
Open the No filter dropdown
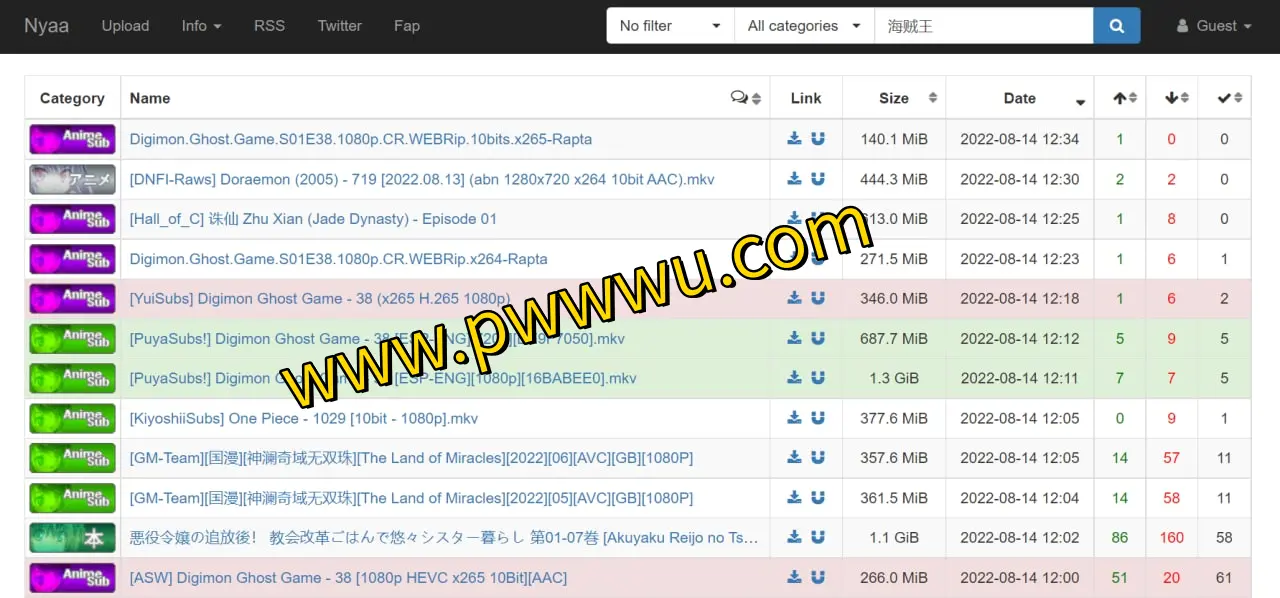[x=670, y=26]
